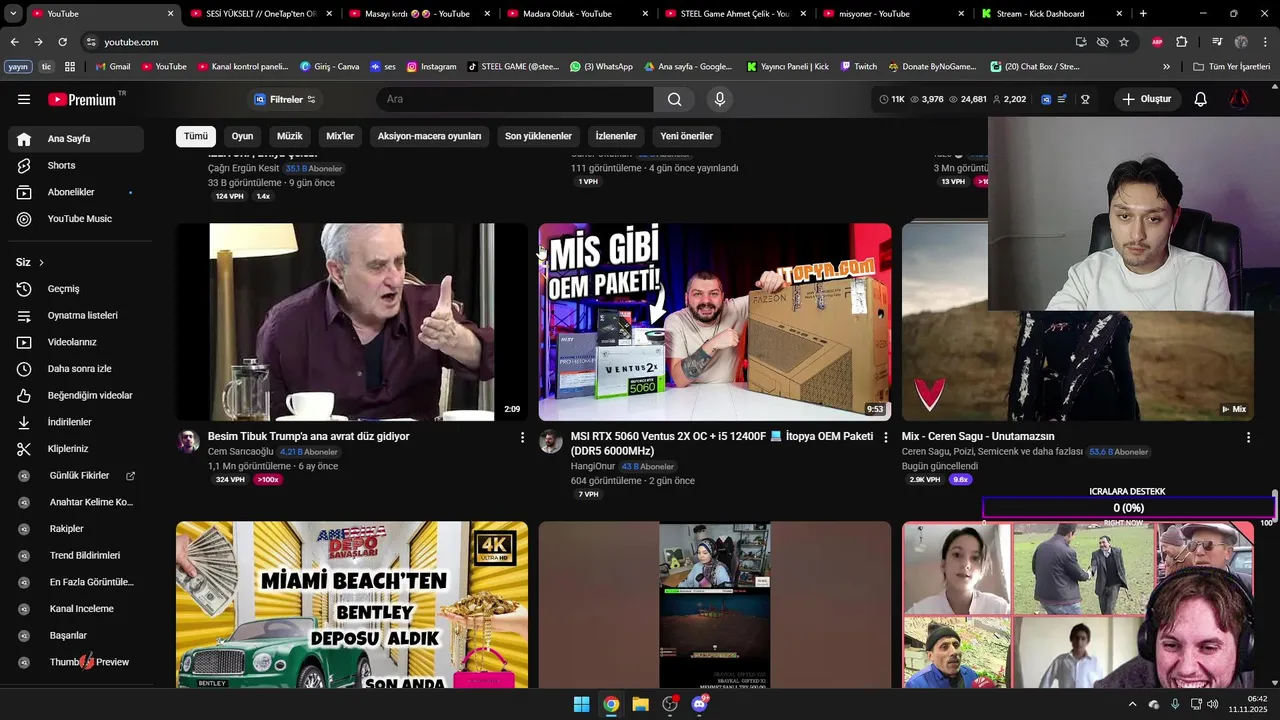Image resolution: width=1280 pixels, height=720 pixels.
Task: Open options for the MSI RTX 5060 video
Action: click(885, 437)
